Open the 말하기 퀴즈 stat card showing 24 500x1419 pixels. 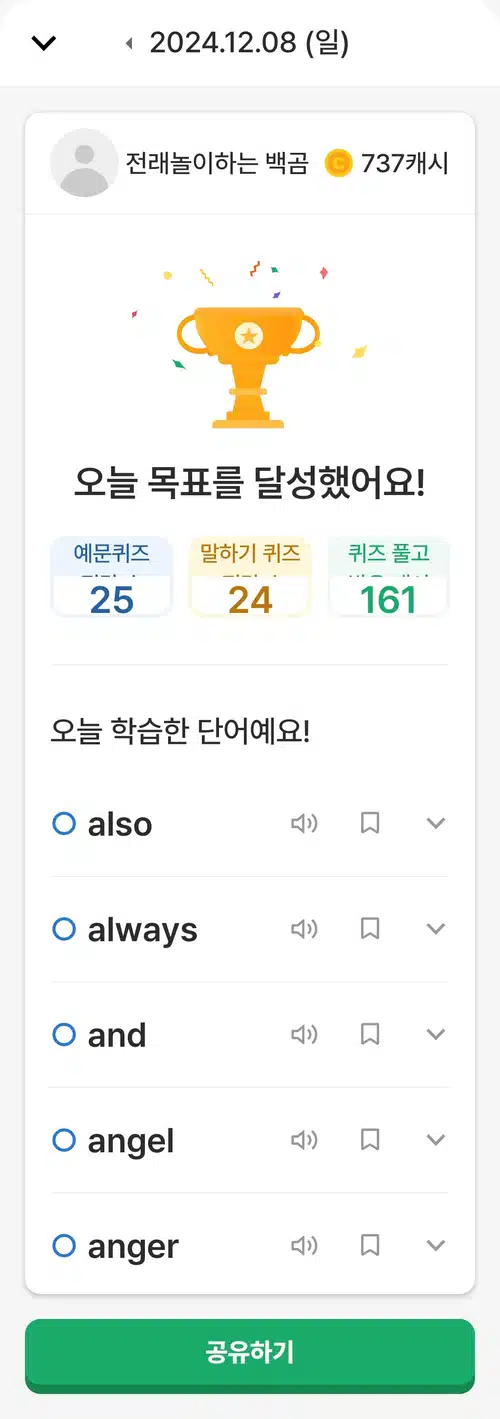(x=250, y=578)
